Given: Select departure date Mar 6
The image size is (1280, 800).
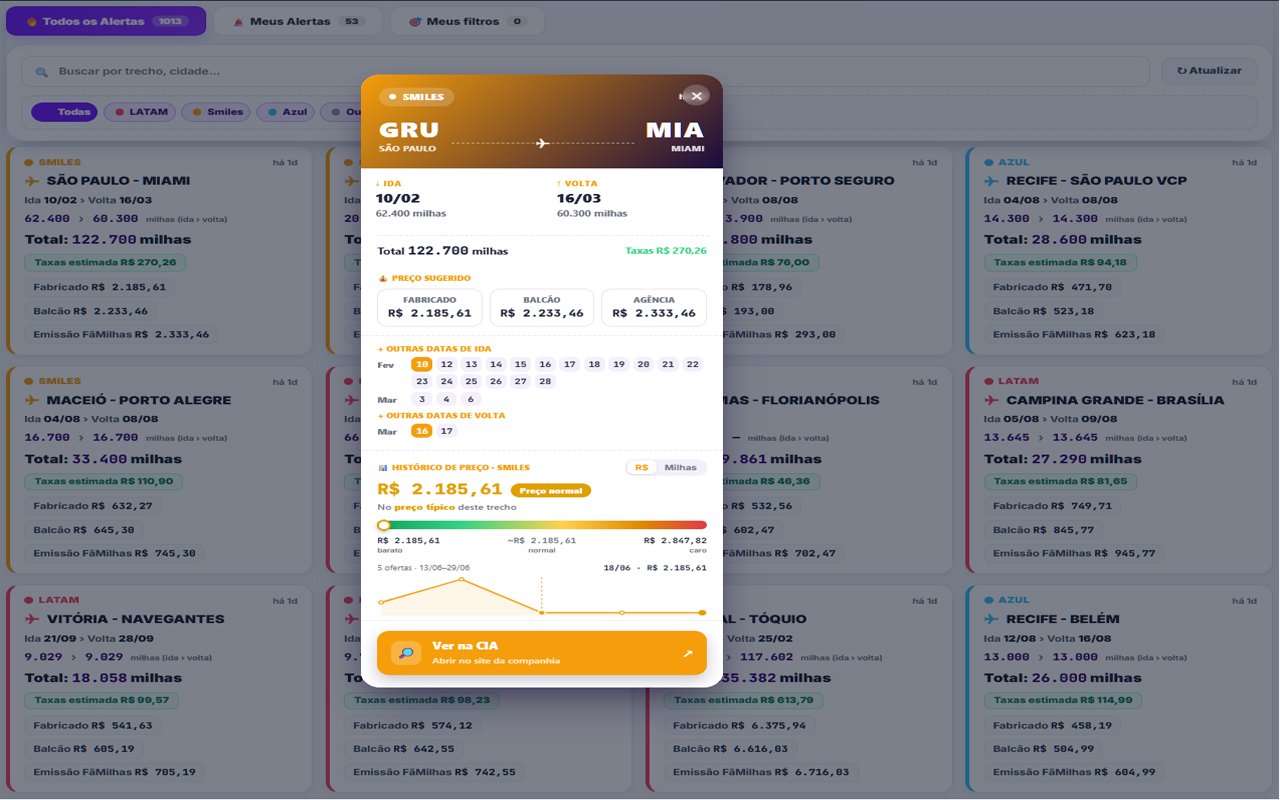Looking at the screenshot, I should point(471,399).
